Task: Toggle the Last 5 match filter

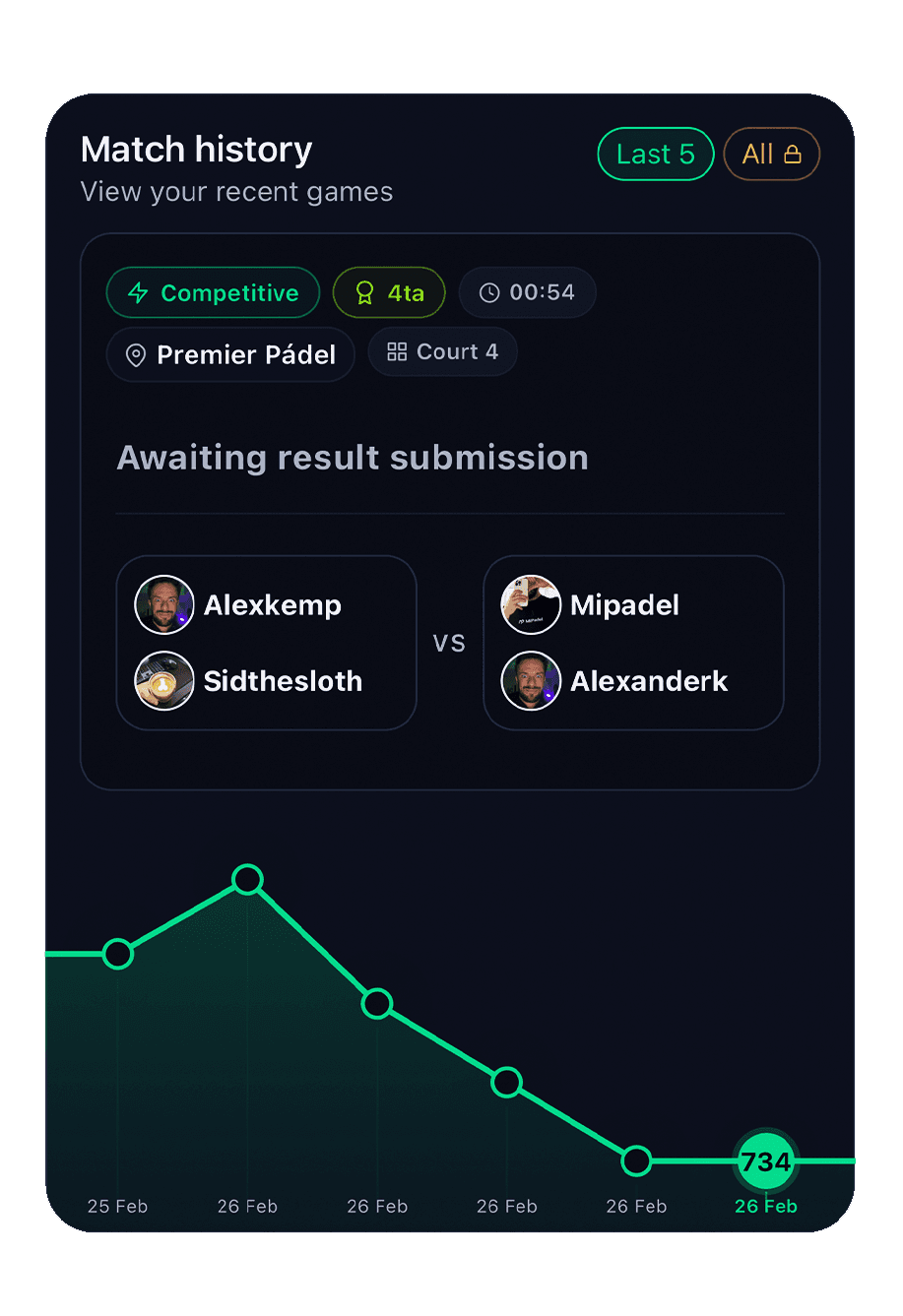Action: 656,154
